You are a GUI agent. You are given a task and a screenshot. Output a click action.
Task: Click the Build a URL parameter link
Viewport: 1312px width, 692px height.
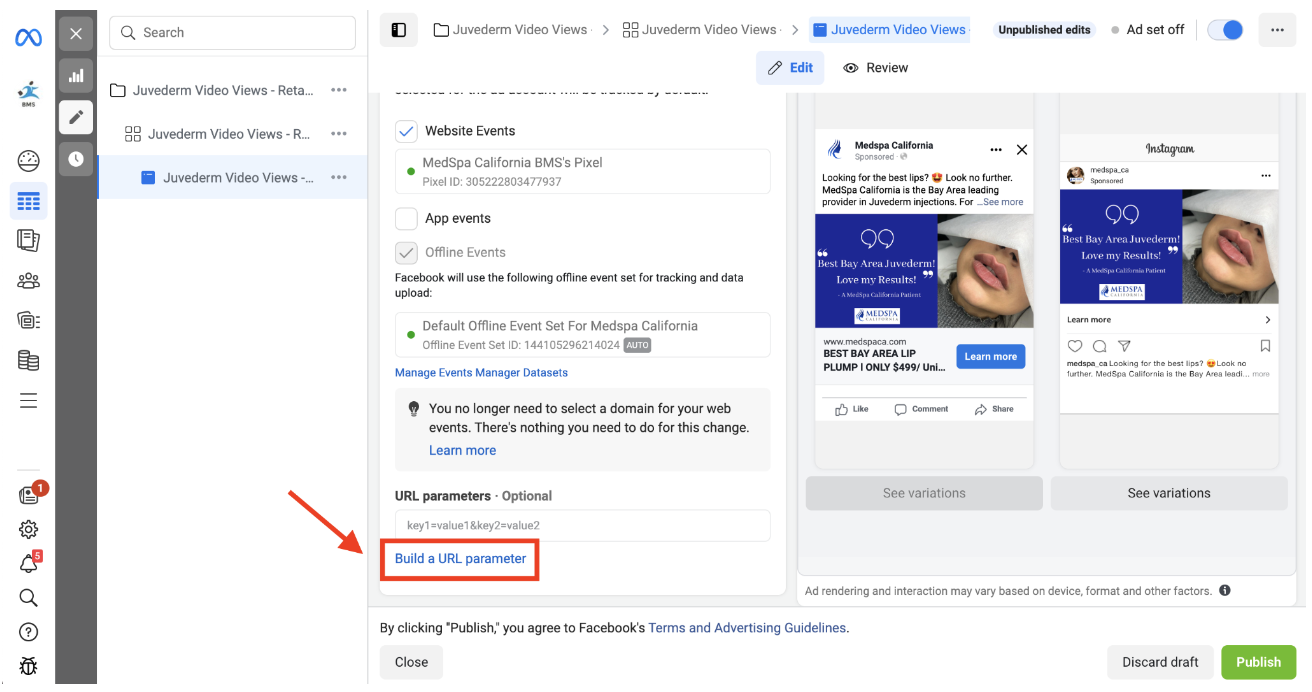pos(460,559)
